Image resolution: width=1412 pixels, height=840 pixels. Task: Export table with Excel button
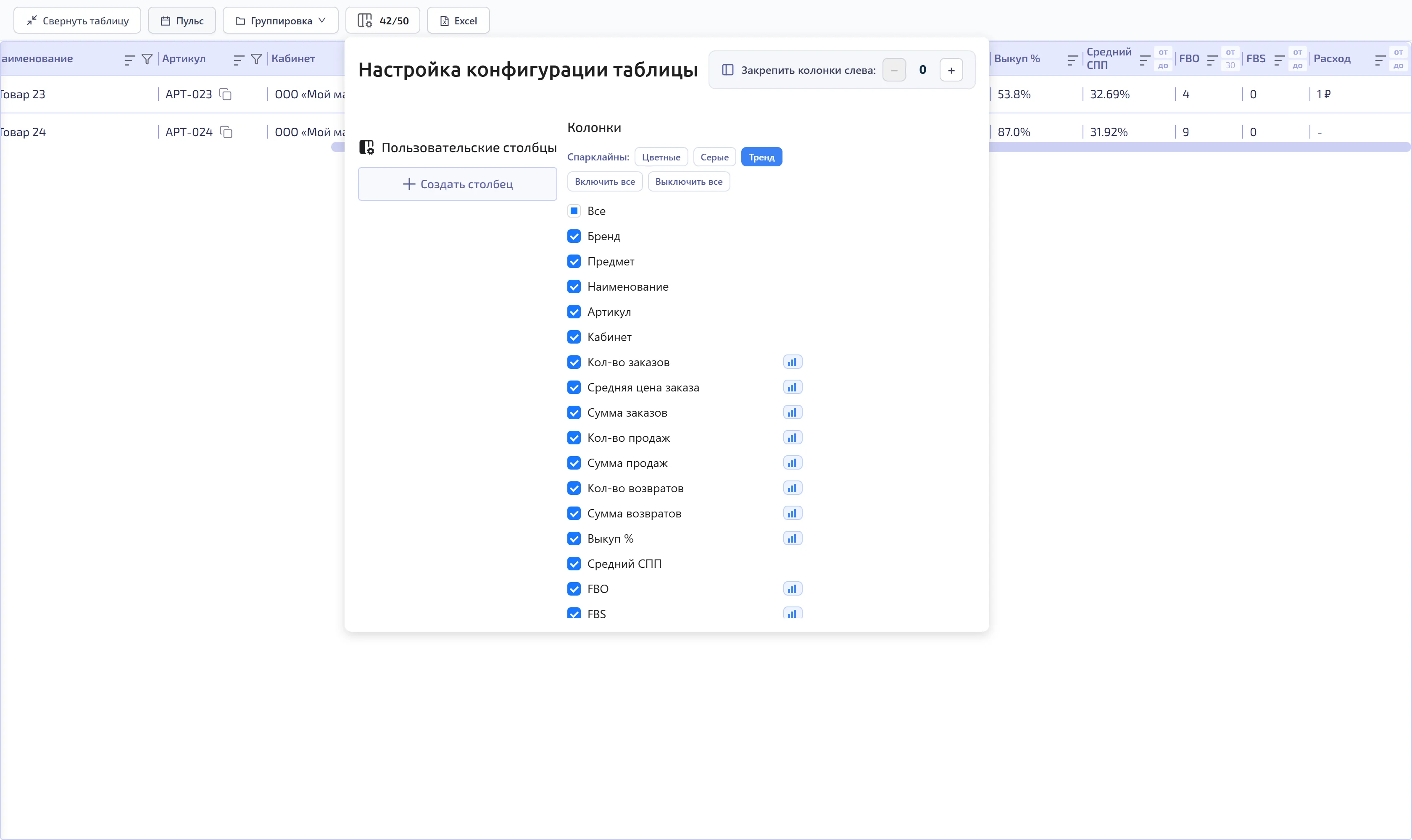click(x=458, y=21)
